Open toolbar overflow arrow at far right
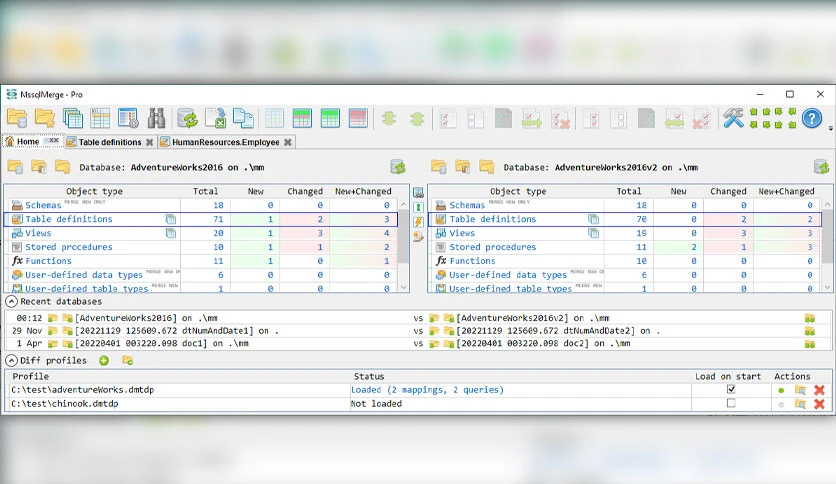This screenshot has height=484, width=836. point(831,128)
